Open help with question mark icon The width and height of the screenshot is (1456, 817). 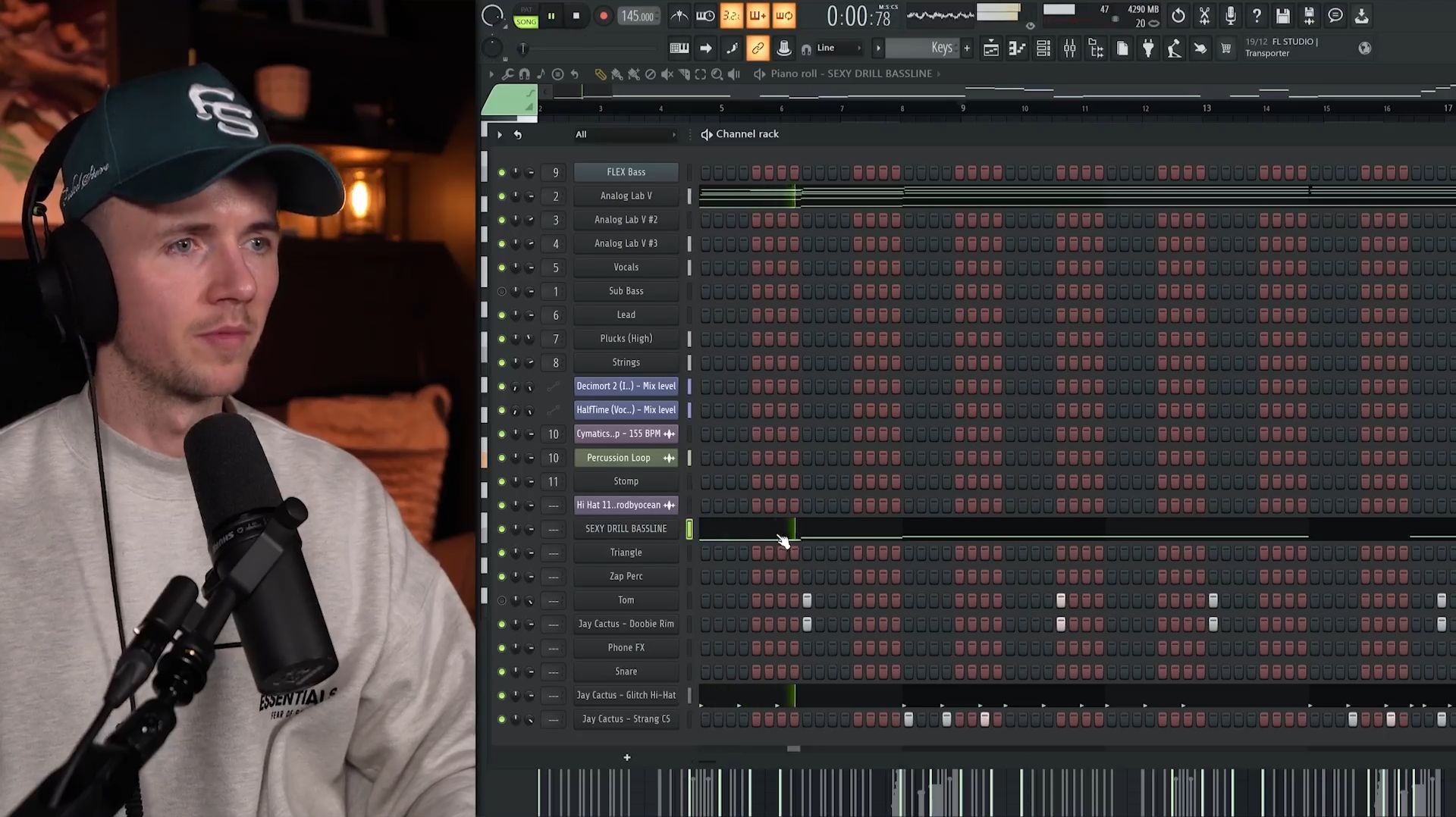coord(1257,16)
